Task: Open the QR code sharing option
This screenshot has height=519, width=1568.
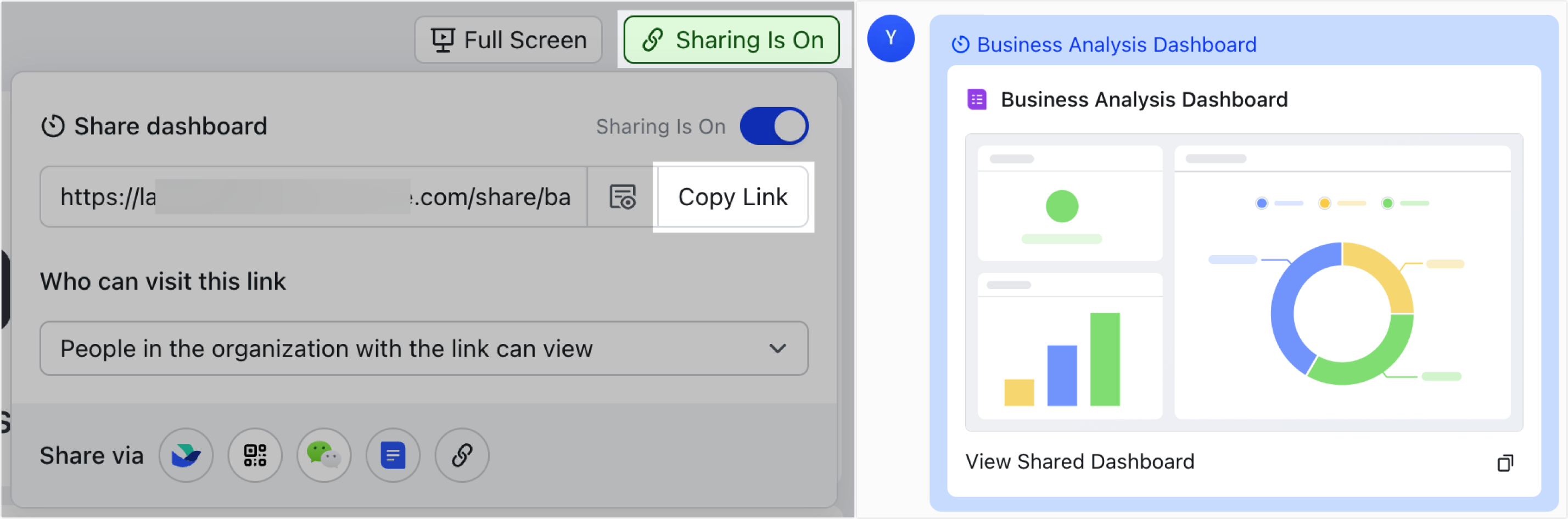Action: pos(255,455)
